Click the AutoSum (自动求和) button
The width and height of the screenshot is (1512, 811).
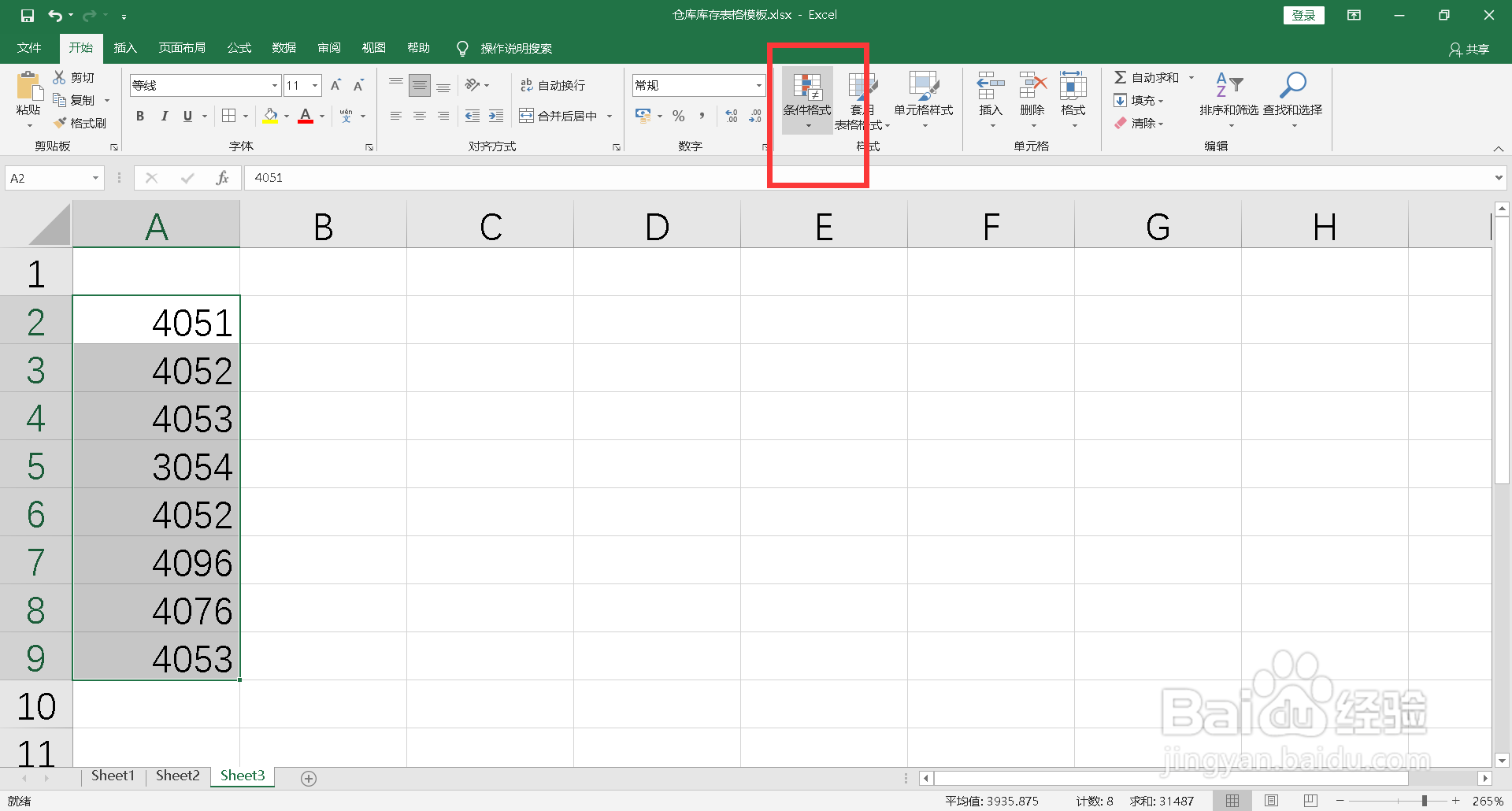pos(1147,77)
